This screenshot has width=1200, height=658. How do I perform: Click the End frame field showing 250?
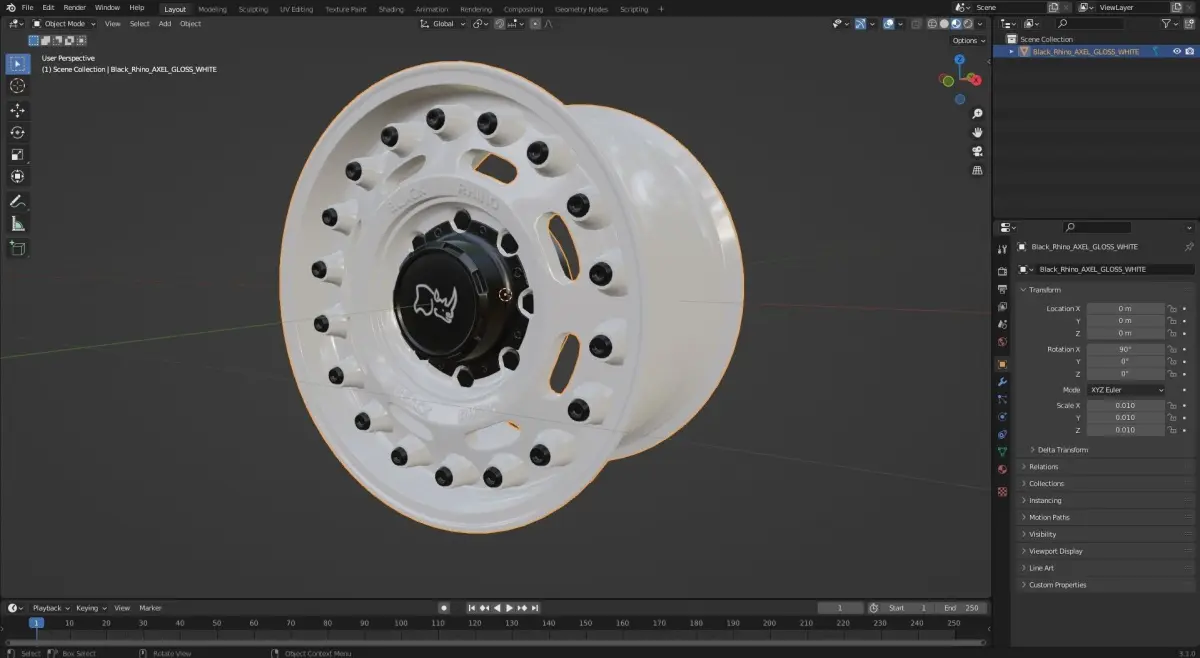963,608
